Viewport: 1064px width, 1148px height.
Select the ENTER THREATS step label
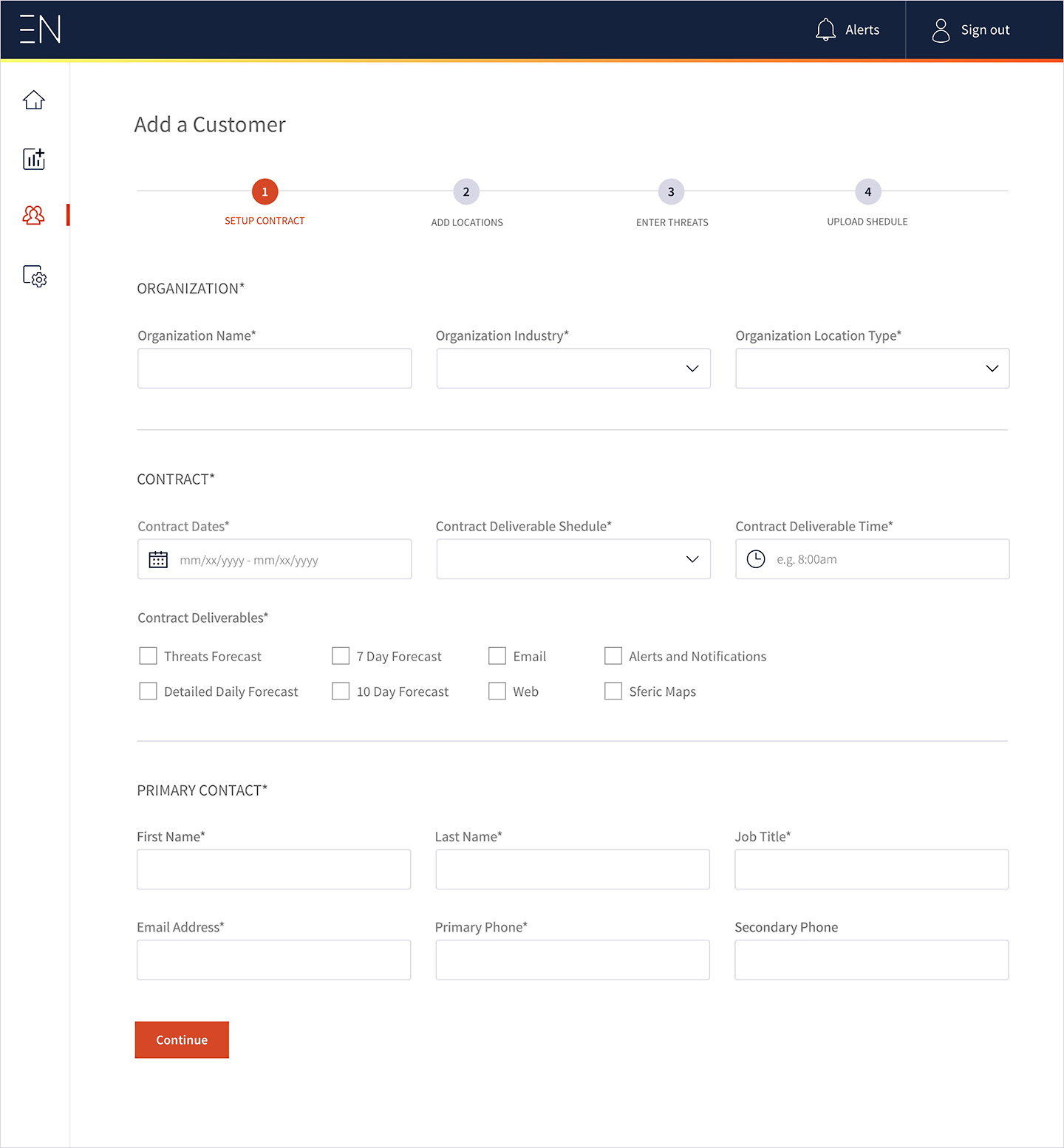pyautogui.click(x=672, y=222)
